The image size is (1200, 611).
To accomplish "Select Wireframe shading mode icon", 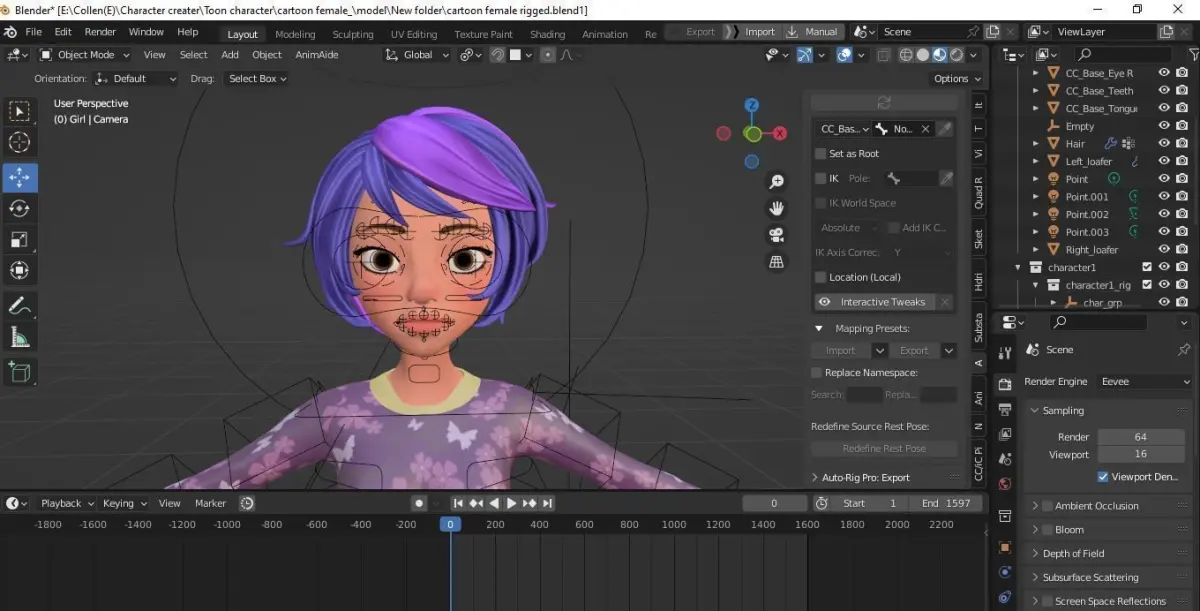I will pos(908,55).
